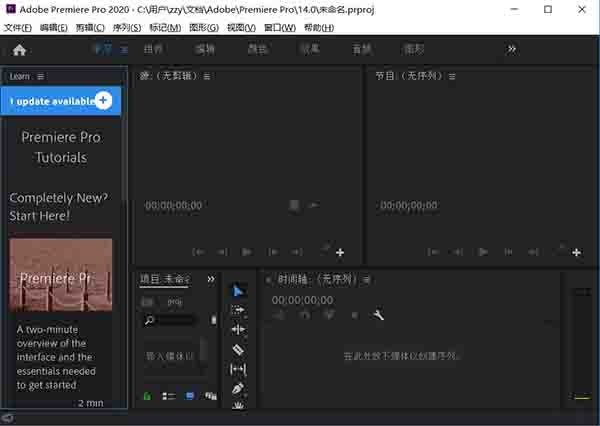Show hidden project panel tabs
The width and height of the screenshot is (600, 426).
tap(211, 279)
